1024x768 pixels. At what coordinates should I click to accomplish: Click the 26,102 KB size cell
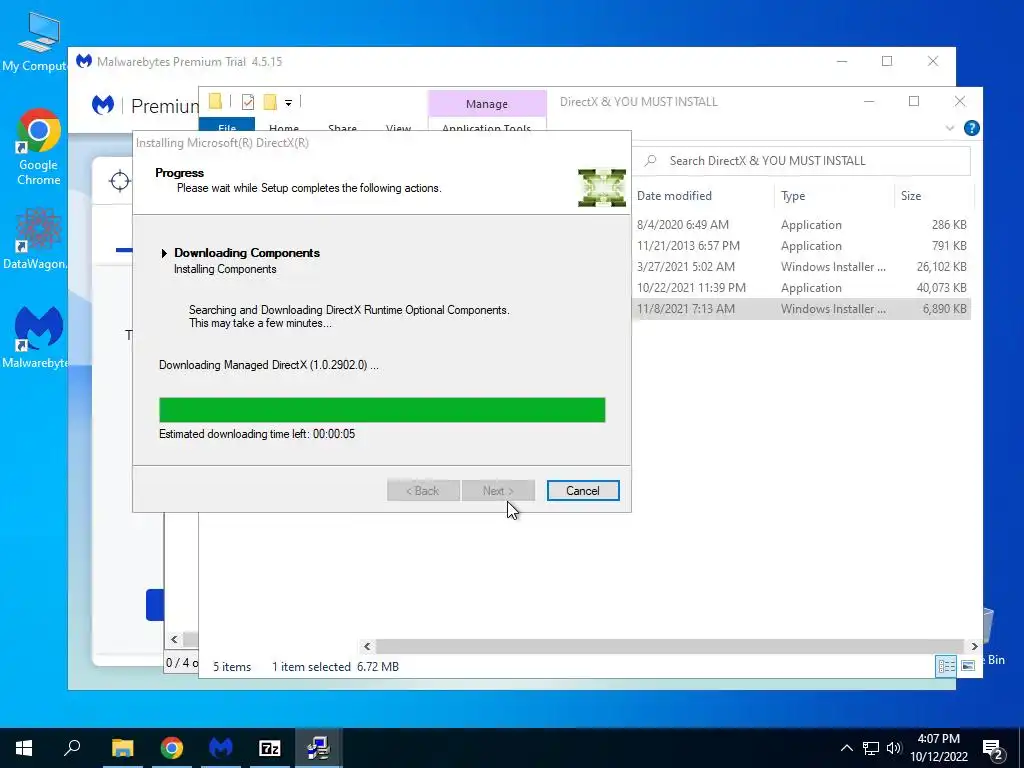942,267
